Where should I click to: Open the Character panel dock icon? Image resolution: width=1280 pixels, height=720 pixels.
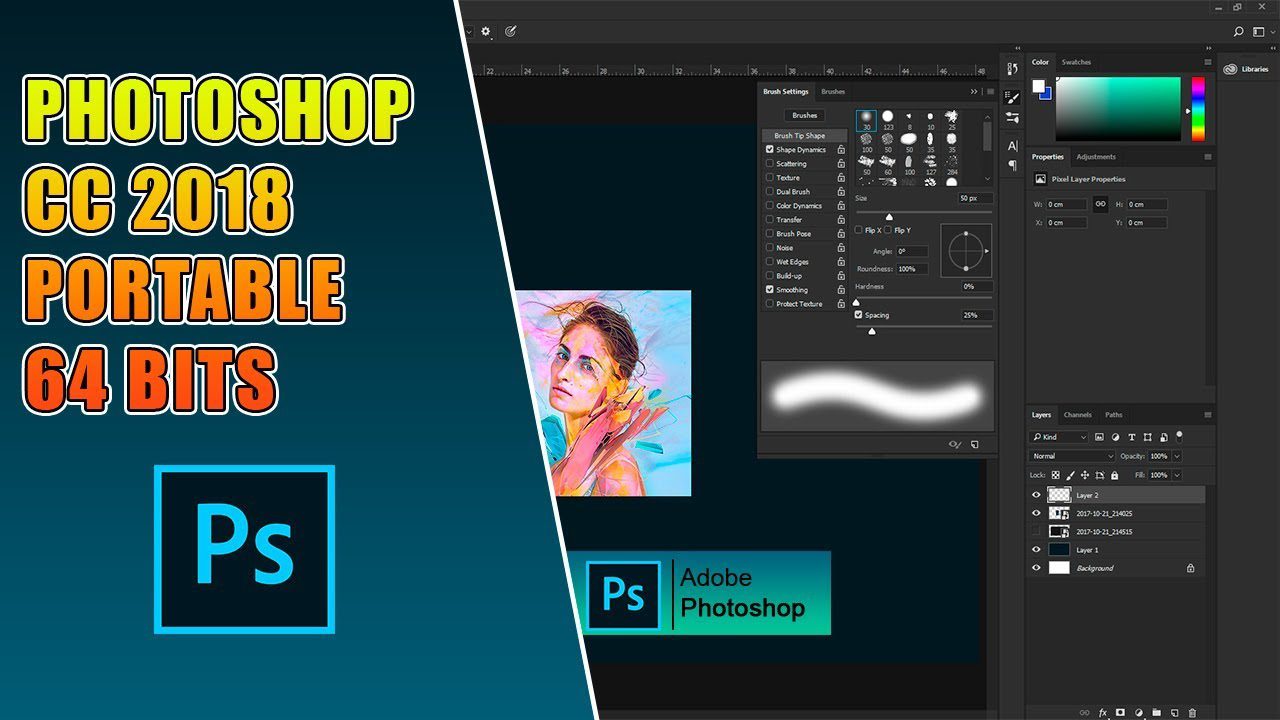pos(1013,145)
